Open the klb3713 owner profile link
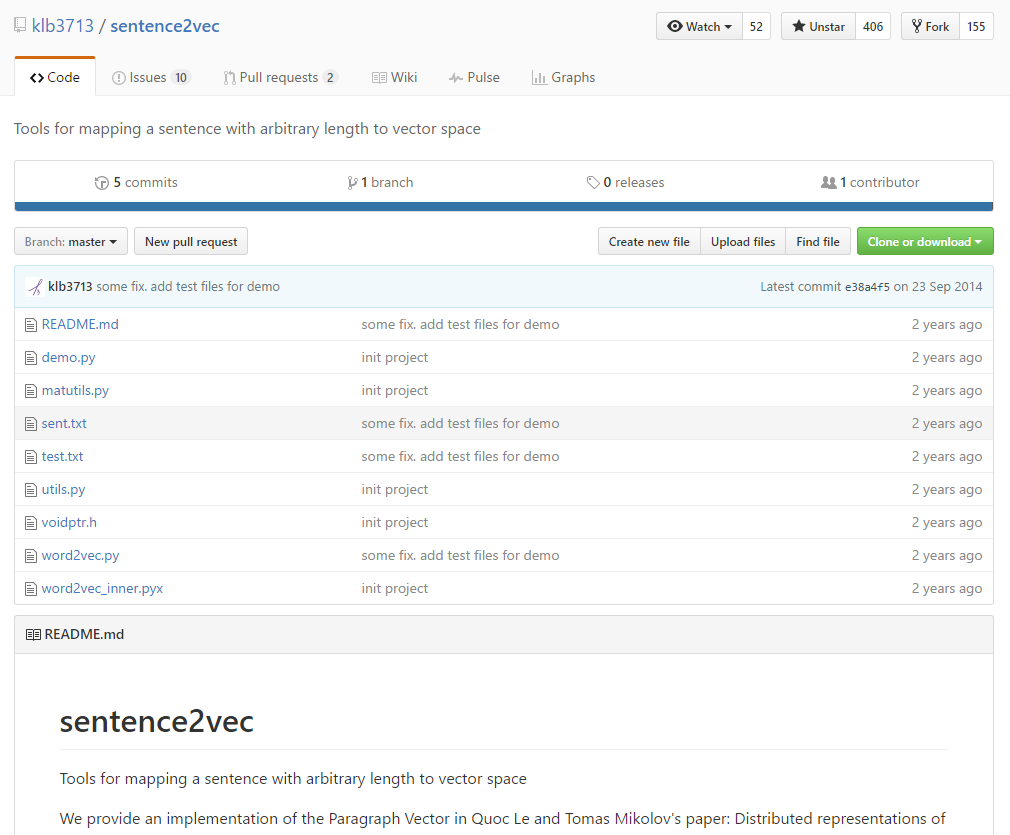 [62, 26]
